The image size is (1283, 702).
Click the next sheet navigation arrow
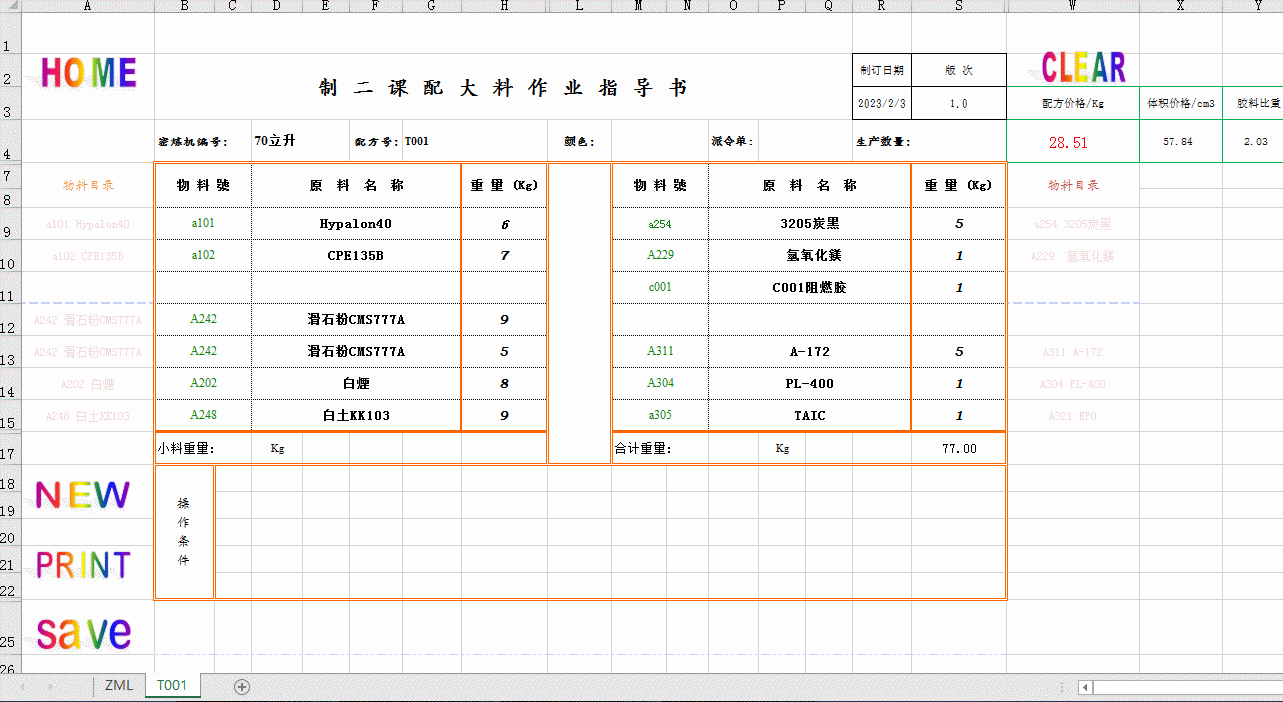pos(49,686)
